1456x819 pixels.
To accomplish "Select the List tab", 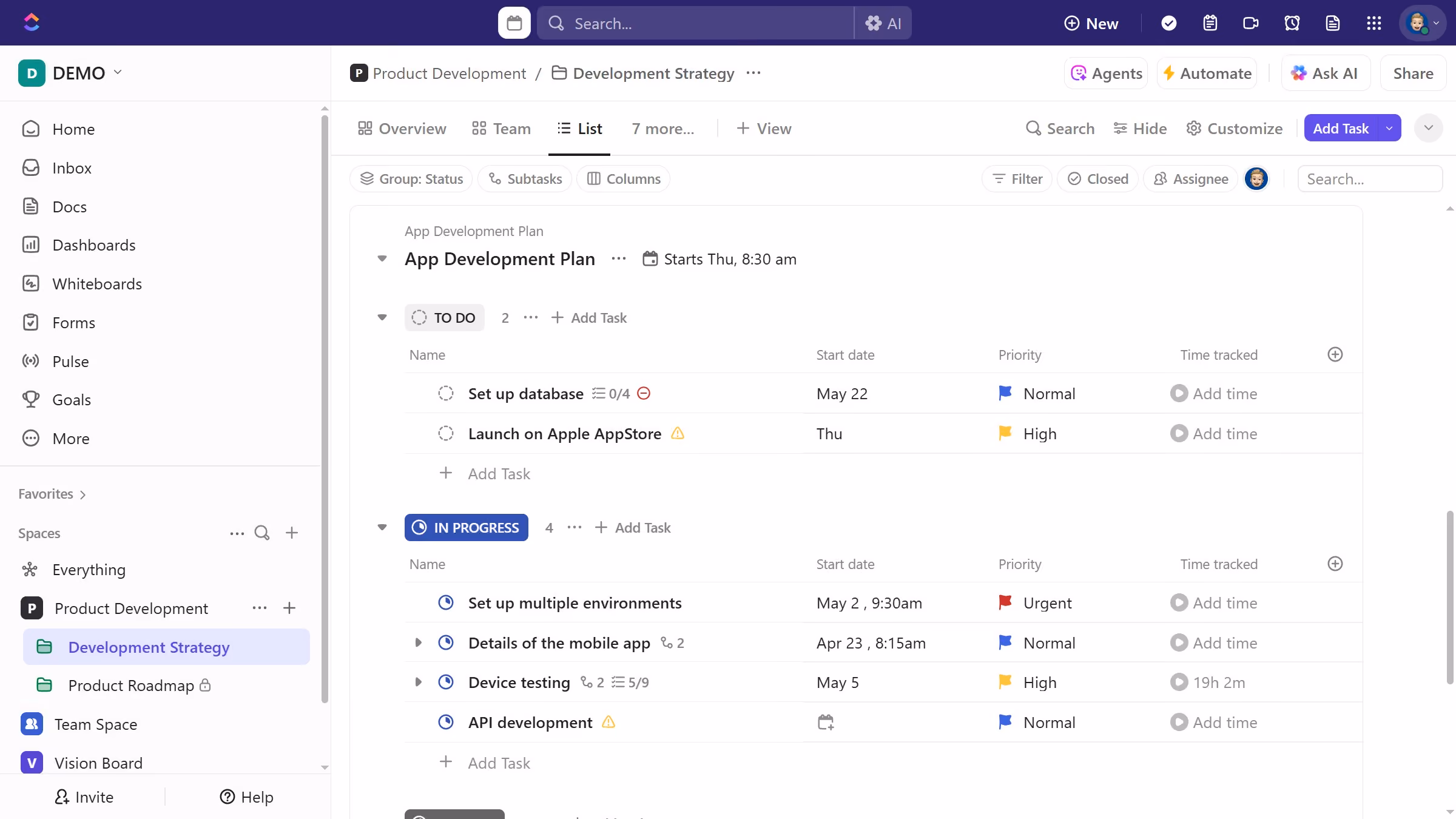I will tap(579, 128).
